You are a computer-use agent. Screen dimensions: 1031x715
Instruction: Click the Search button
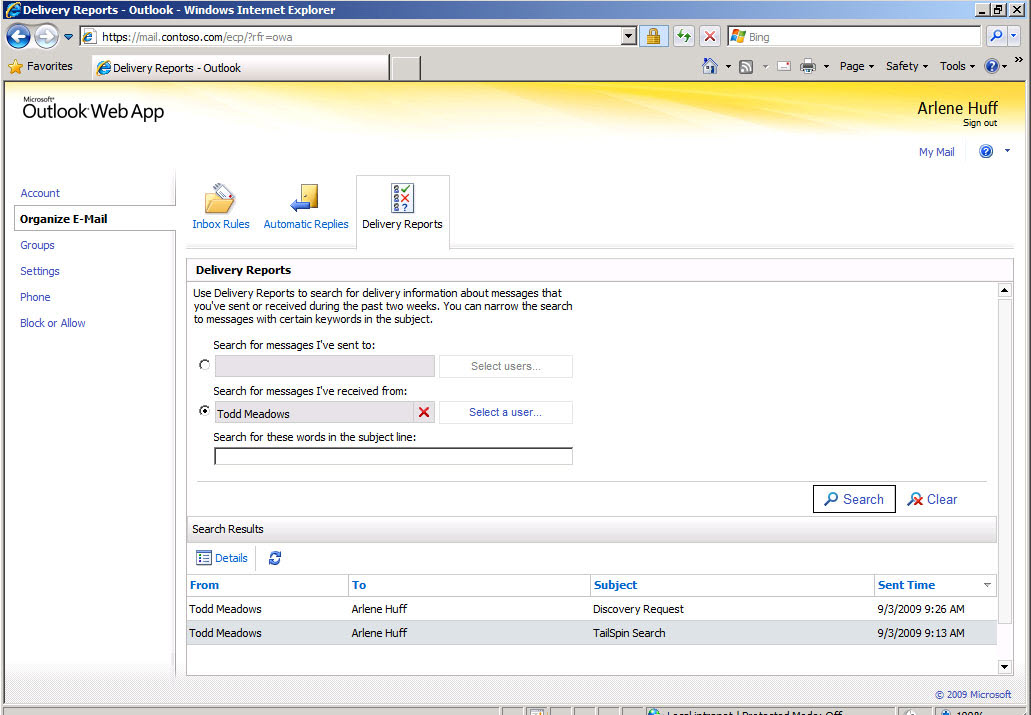853,499
